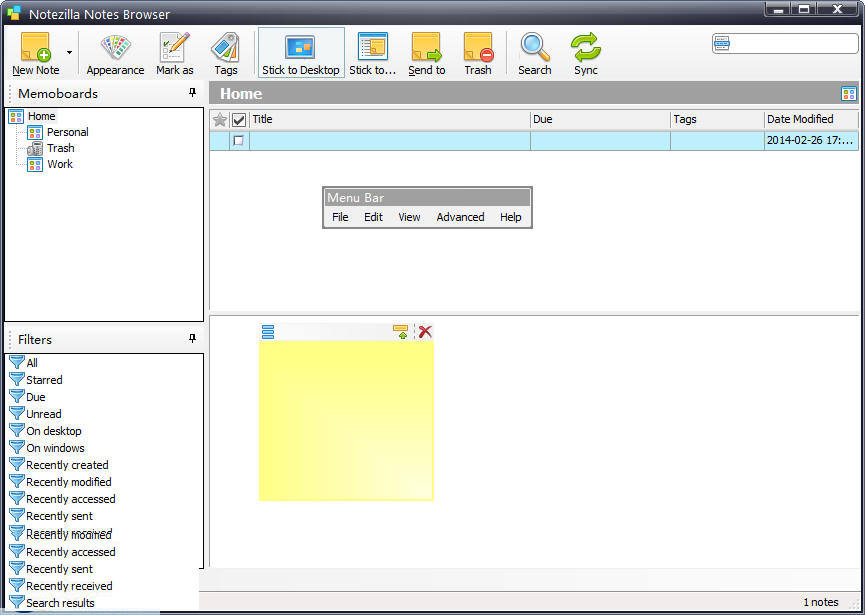The height and width of the screenshot is (615, 865).
Task: Focus the quick search field in toolbar
Action: [x=785, y=44]
